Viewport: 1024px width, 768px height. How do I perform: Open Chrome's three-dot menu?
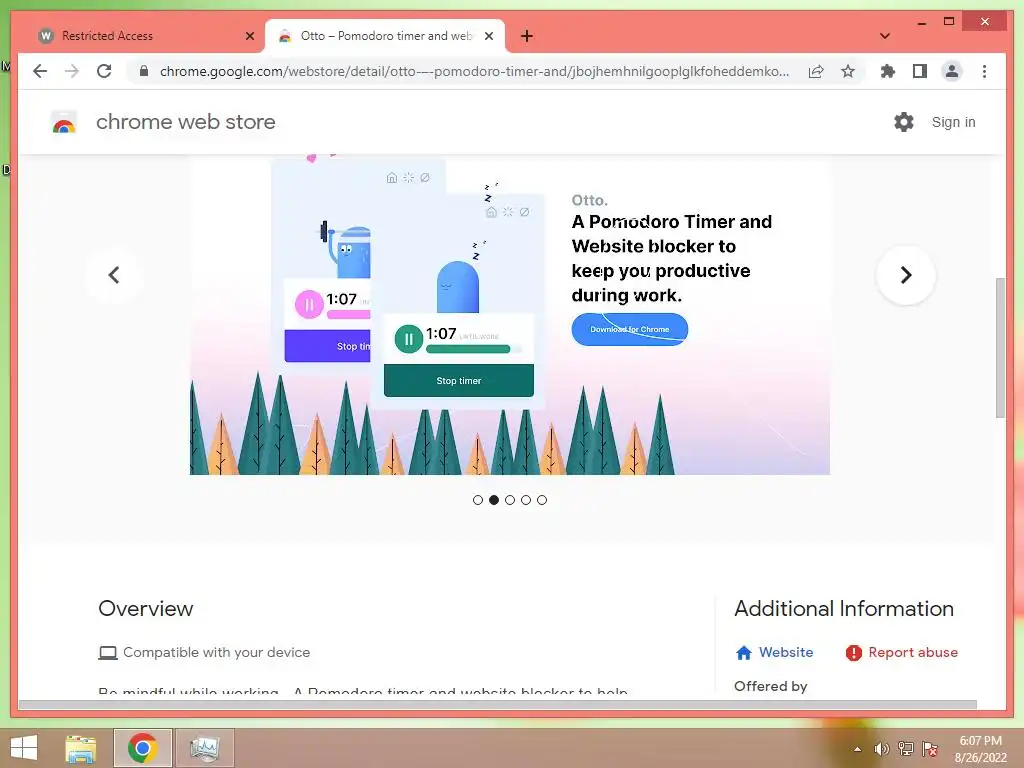[x=984, y=71]
